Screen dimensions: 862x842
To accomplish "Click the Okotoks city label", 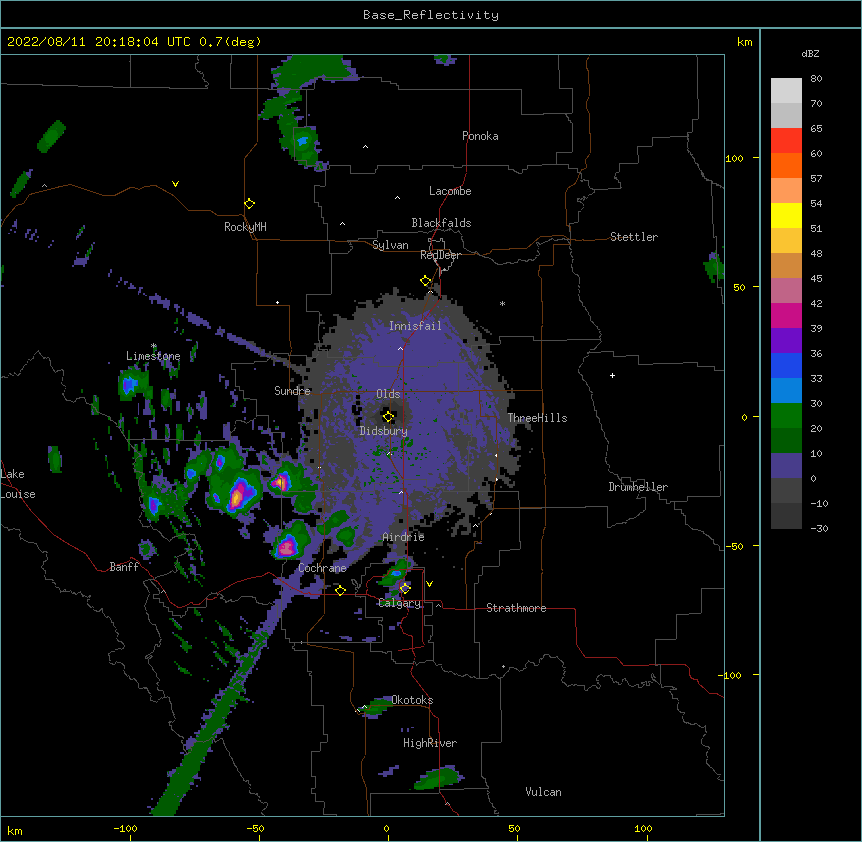I will click(x=412, y=700).
